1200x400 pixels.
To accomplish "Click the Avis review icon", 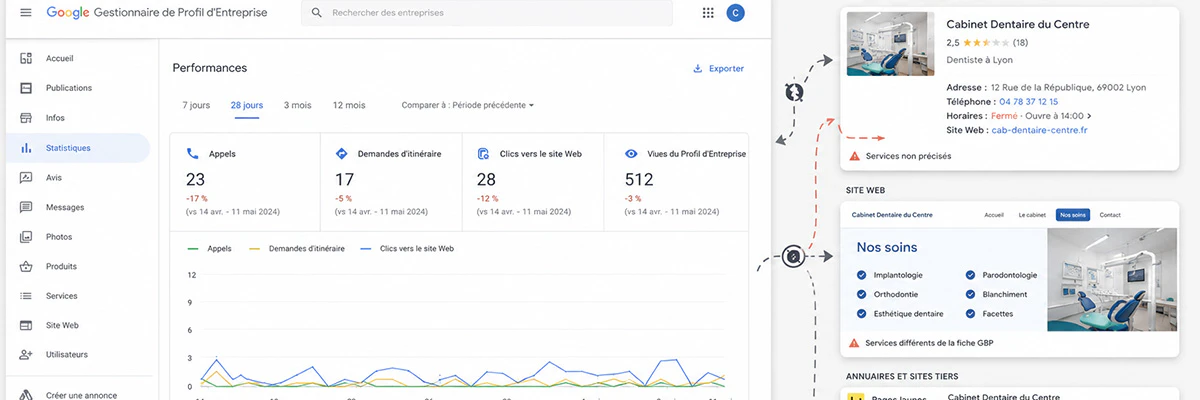I will [x=26, y=178].
